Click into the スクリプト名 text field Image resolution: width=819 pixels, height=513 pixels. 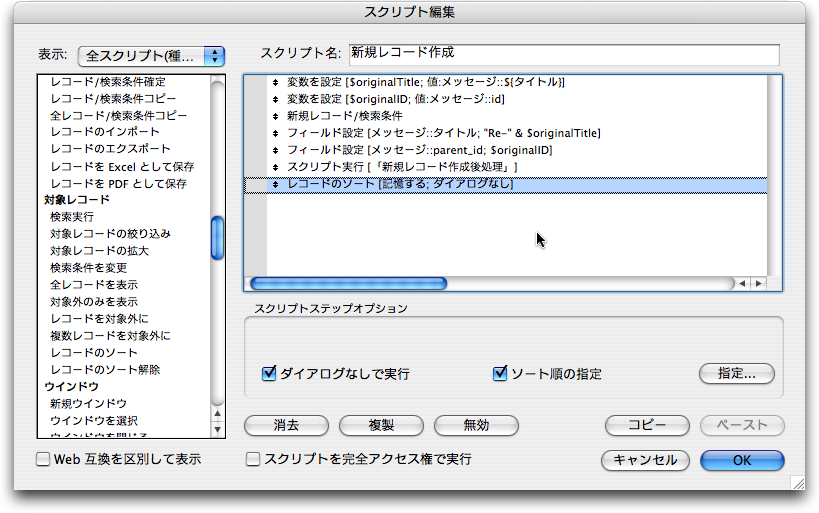tap(564, 54)
